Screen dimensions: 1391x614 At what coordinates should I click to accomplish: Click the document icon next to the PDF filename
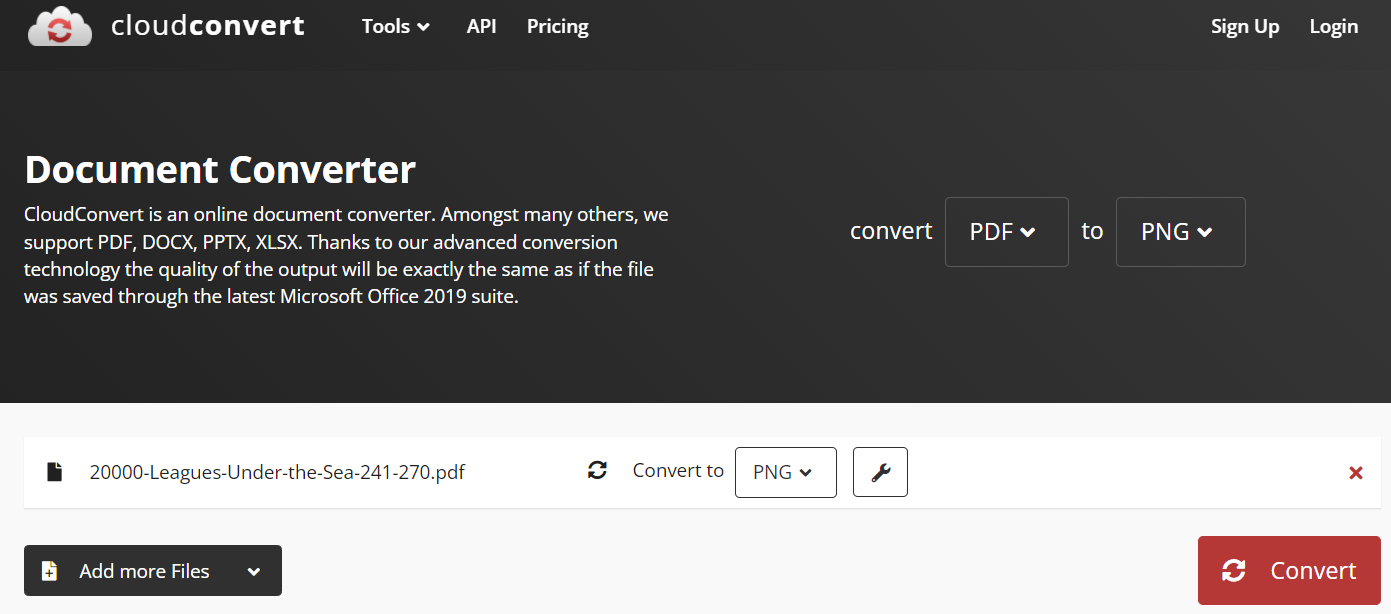(x=54, y=471)
